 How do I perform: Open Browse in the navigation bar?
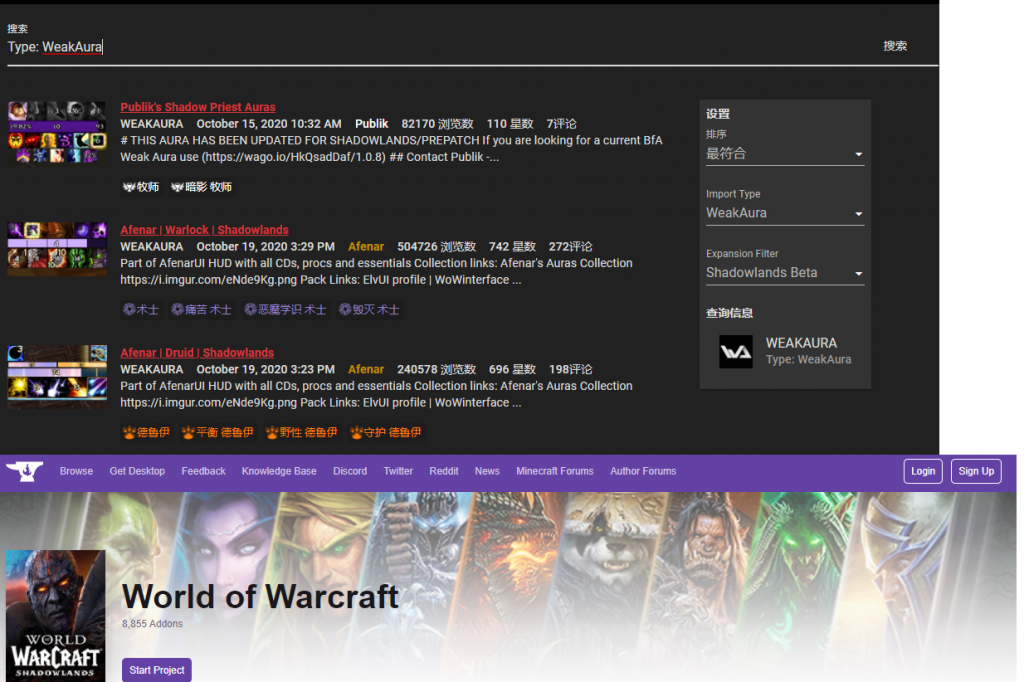[x=76, y=471]
